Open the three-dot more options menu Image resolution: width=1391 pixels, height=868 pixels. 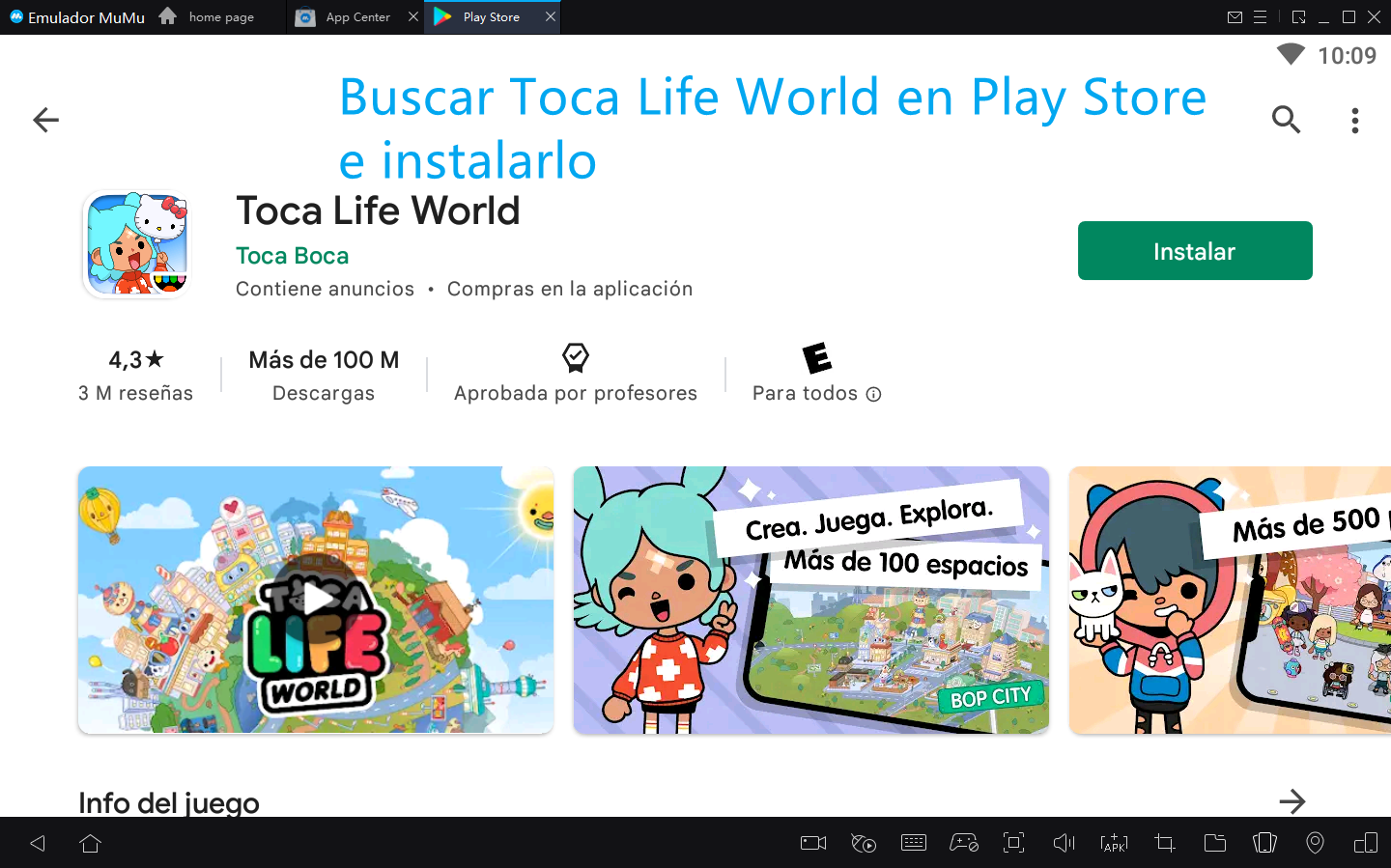(1354, 121)
